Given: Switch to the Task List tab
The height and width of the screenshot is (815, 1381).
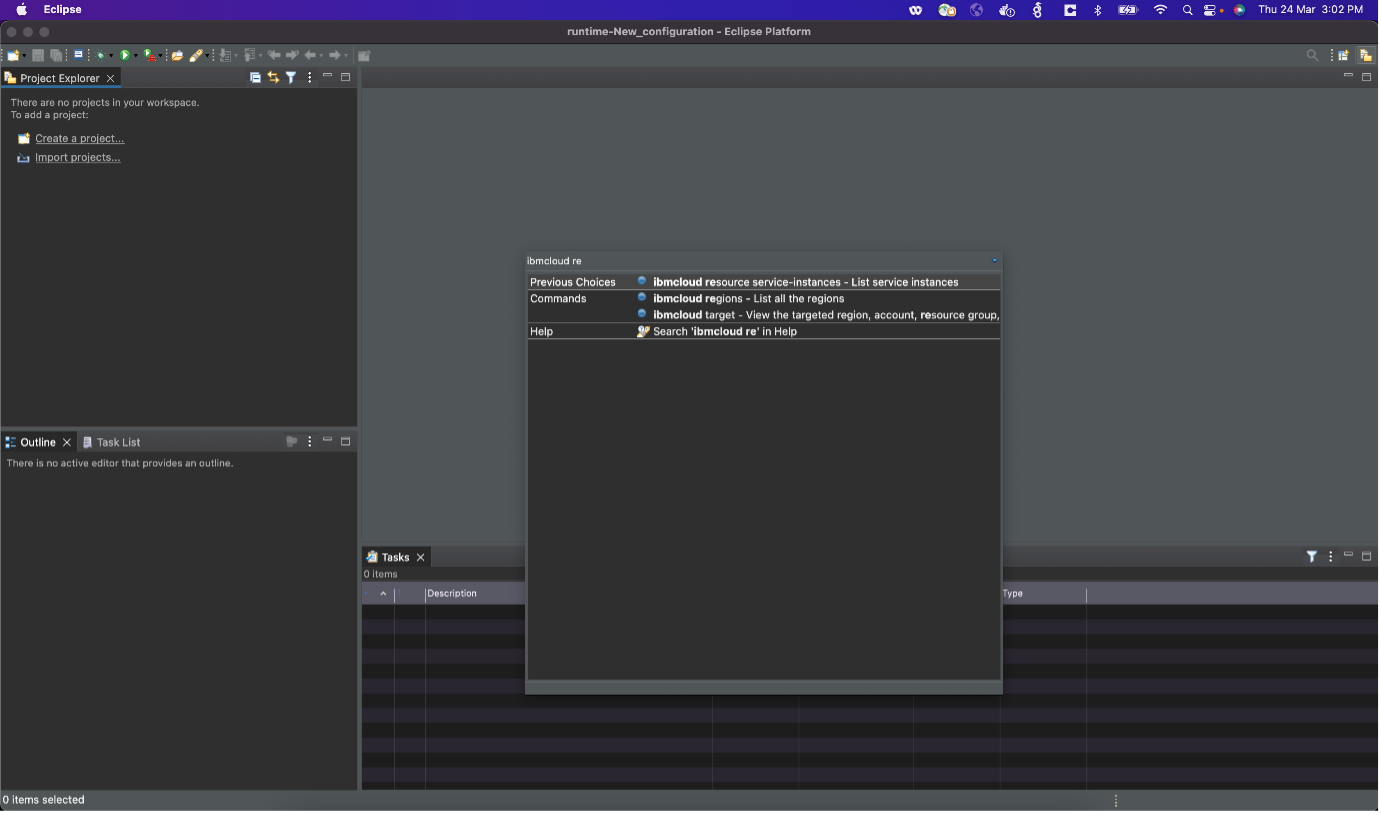Looking at the screenshot, I should coord(111,442).
